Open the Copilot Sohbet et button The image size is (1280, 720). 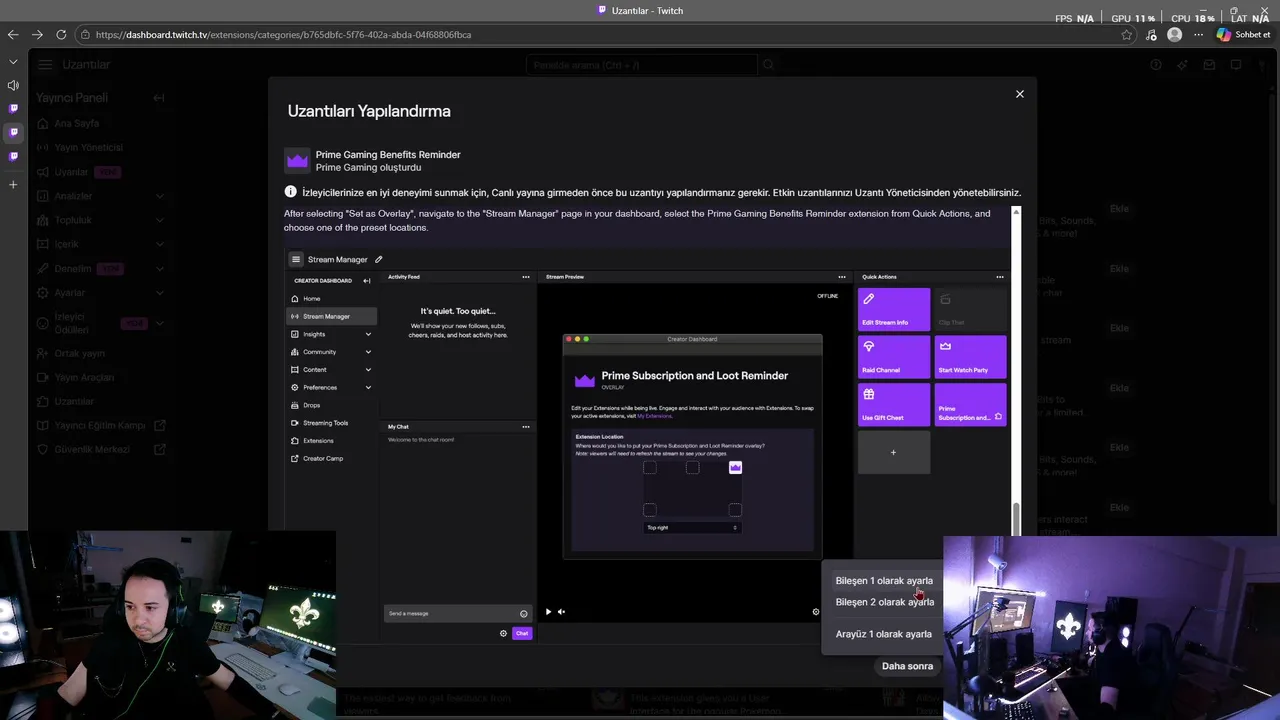1243,34
